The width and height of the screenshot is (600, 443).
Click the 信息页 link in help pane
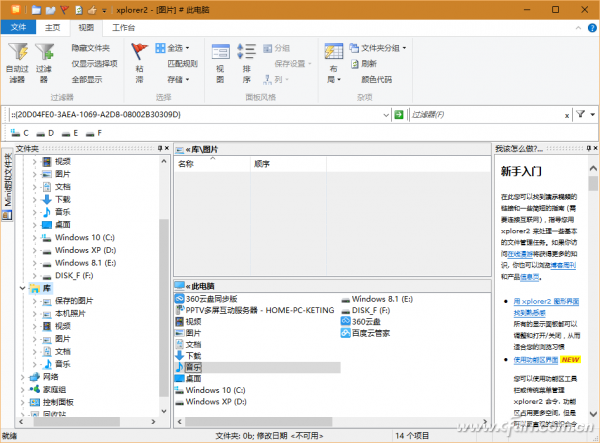click(530, 277)
